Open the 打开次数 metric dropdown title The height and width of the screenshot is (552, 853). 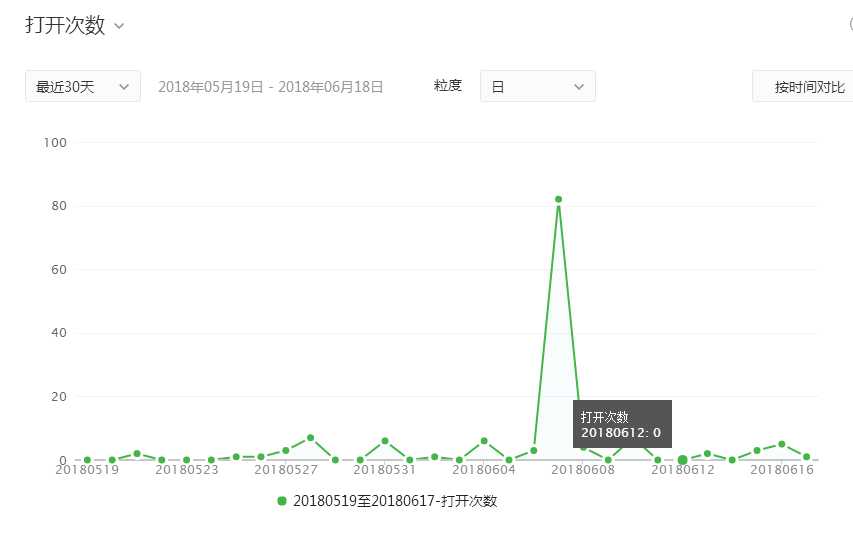(x=65, y=25)
